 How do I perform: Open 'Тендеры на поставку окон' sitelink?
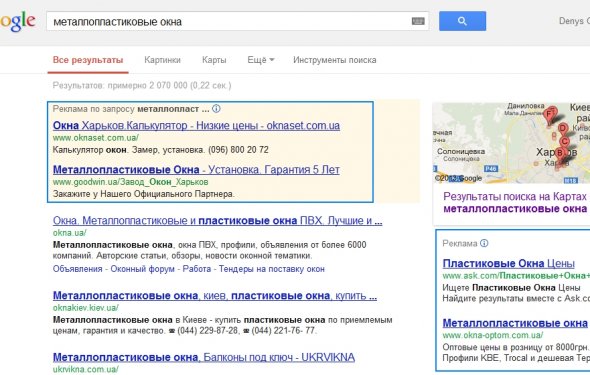pos(272,269)
